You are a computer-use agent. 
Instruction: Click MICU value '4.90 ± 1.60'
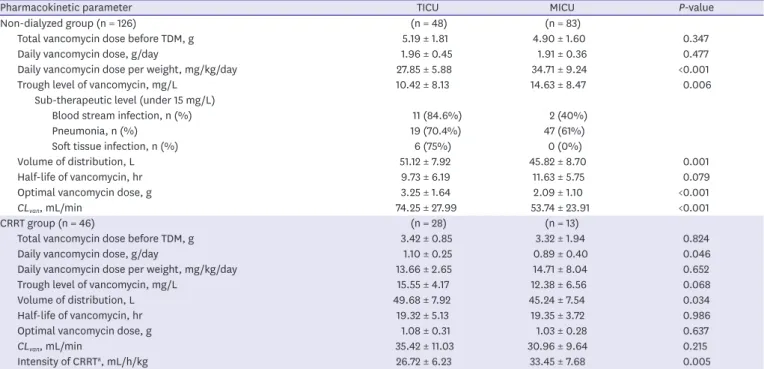[559, 39]
